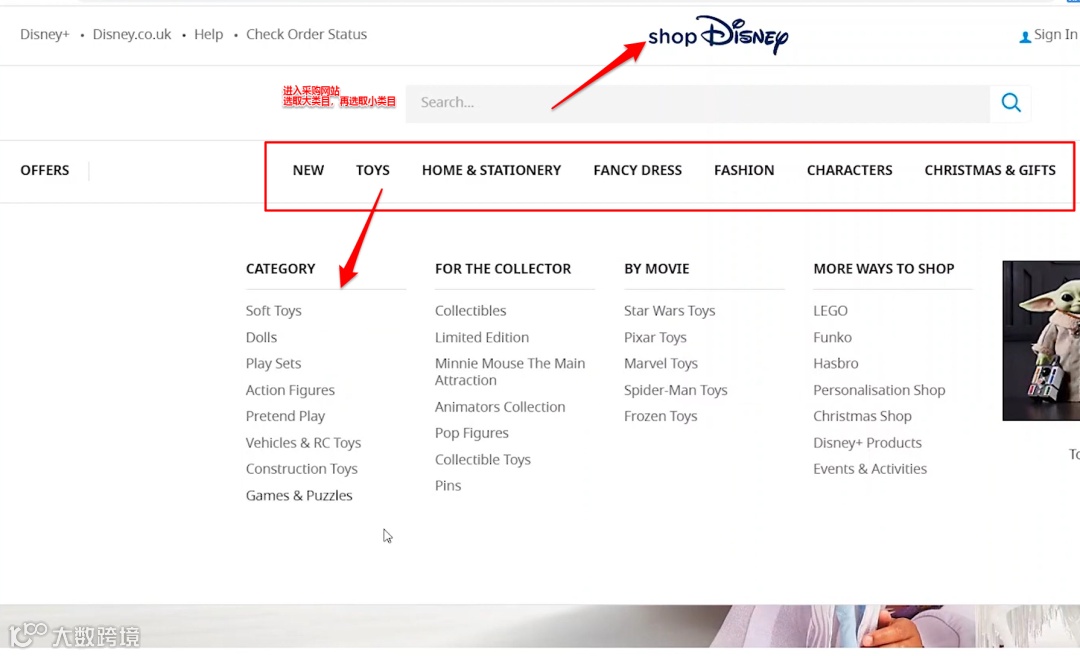Open CHRISTMAS & GIFTS menu
1080x656 pixels.
(x=990, y=170)
